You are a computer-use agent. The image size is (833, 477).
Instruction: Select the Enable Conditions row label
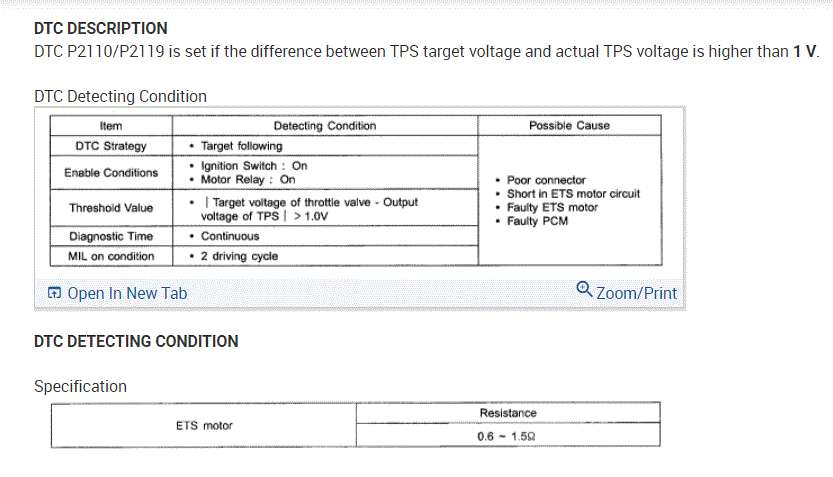tap(111, 172)
